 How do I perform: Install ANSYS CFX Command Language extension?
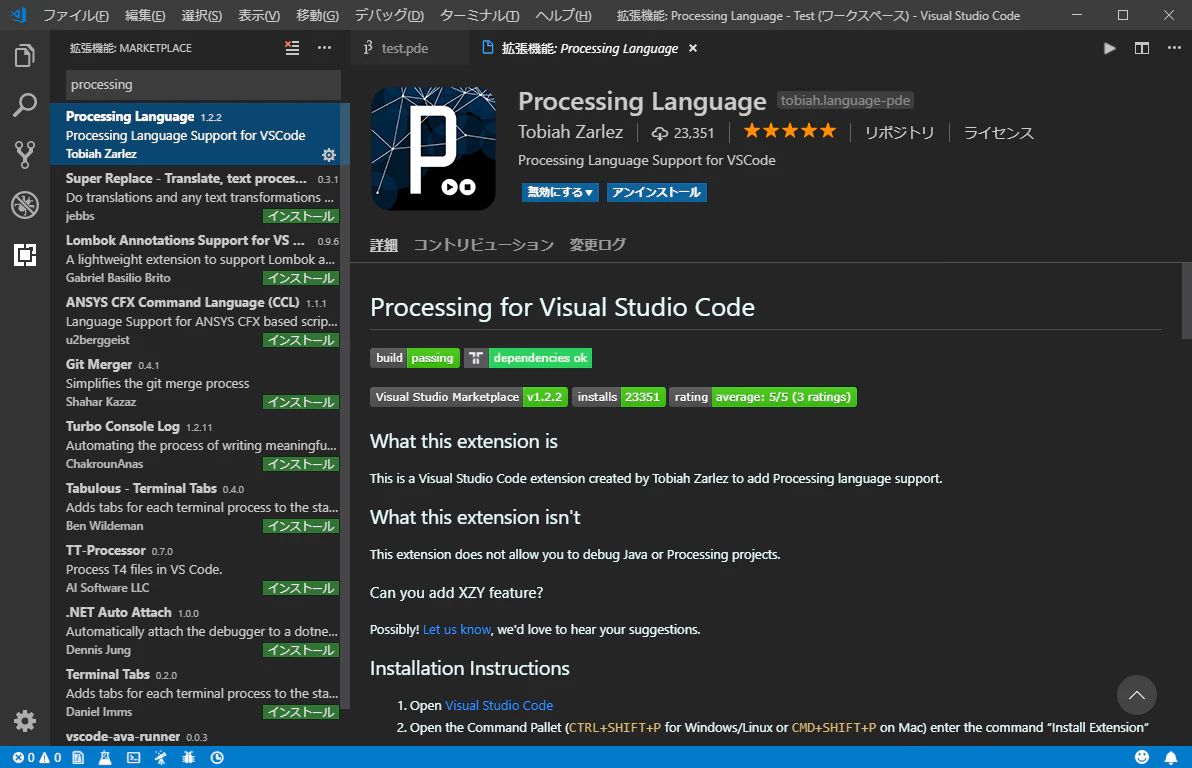pos(301,341)
